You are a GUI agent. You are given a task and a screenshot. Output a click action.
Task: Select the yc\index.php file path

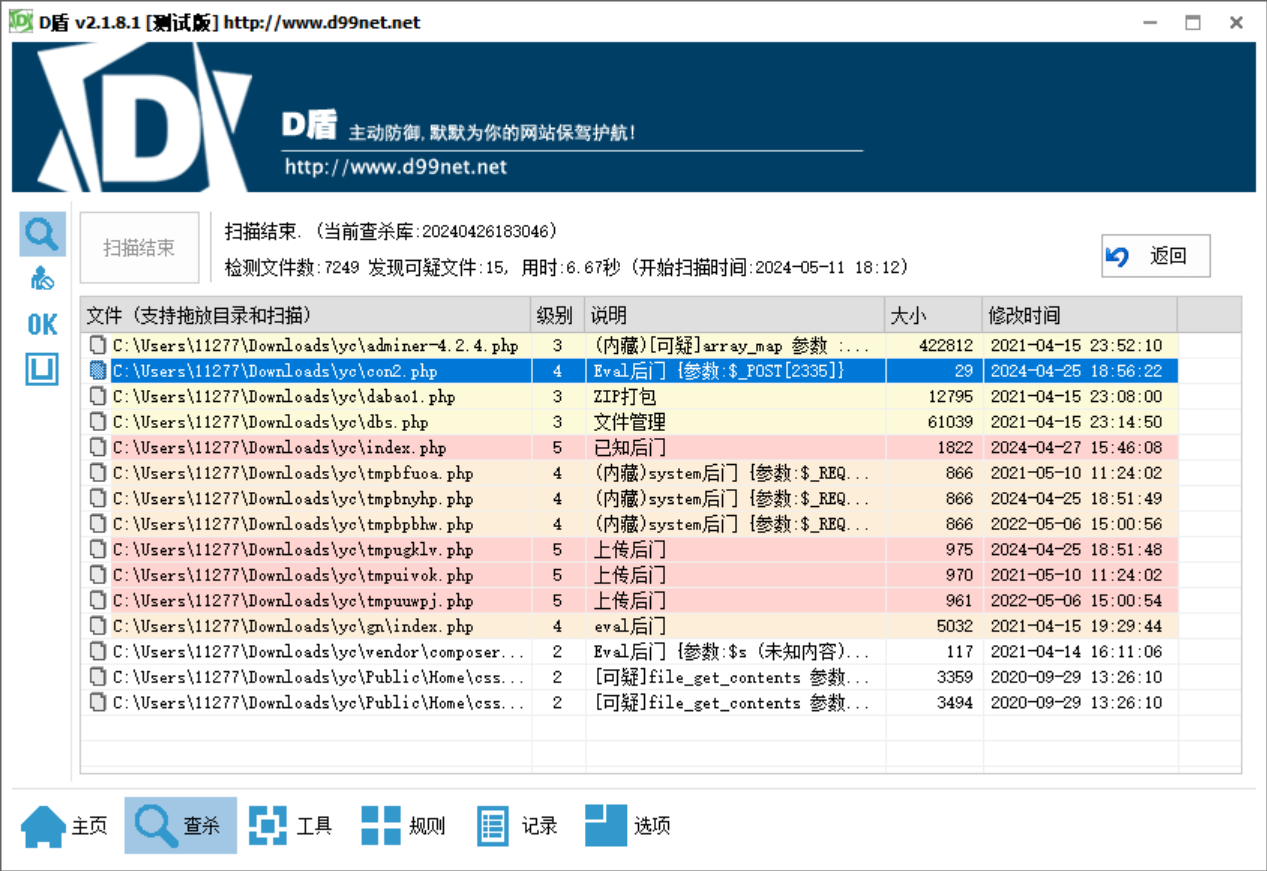[279, 448]
